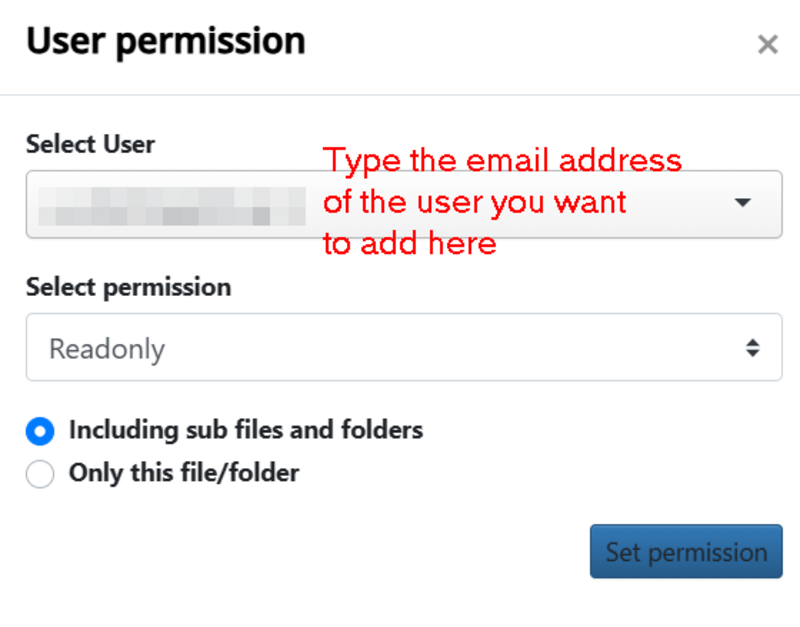The image size is (800, 627).
Task: Expand the Readonly permission dropdown
Action: pos(404,347)
